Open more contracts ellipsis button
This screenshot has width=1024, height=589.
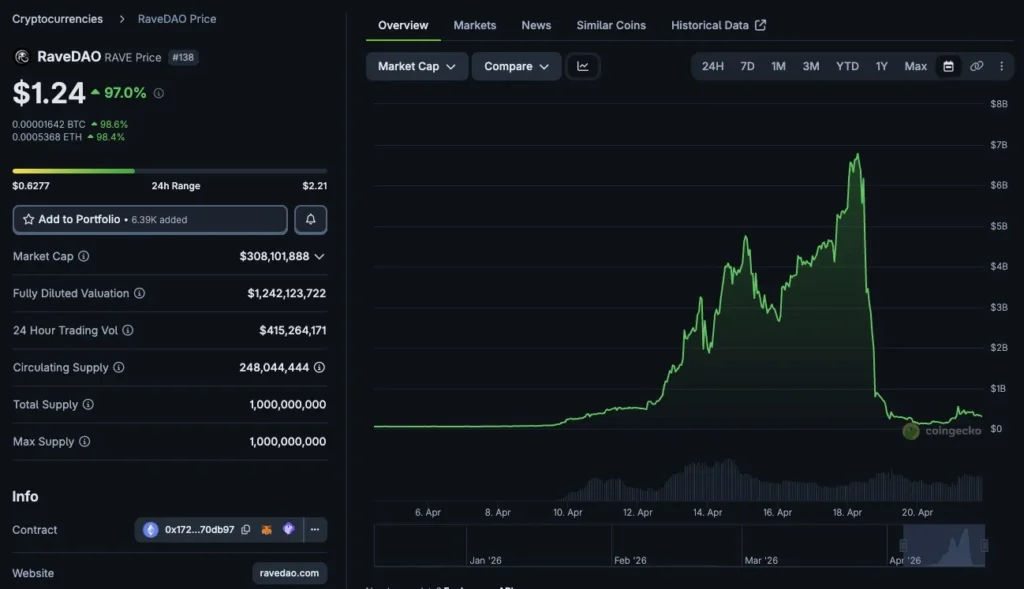coord(315,530)
